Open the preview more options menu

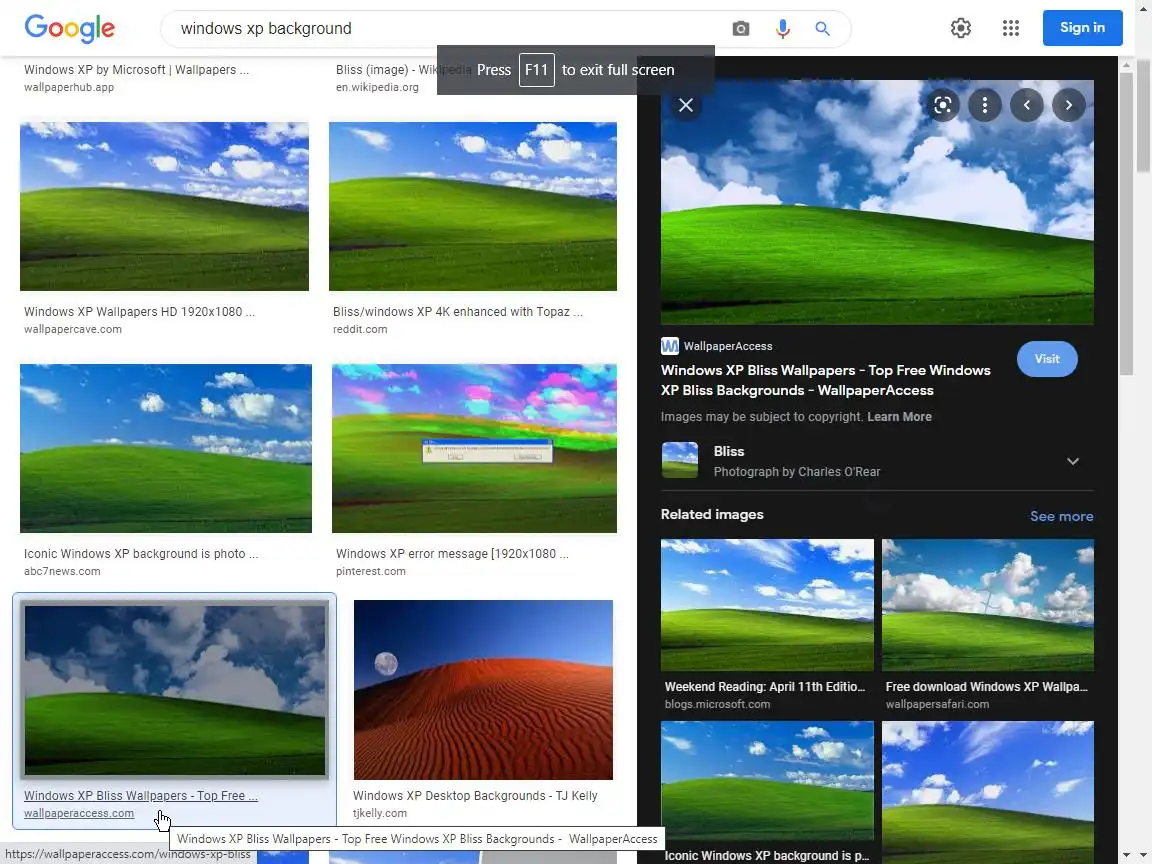[x=984, y=105]
